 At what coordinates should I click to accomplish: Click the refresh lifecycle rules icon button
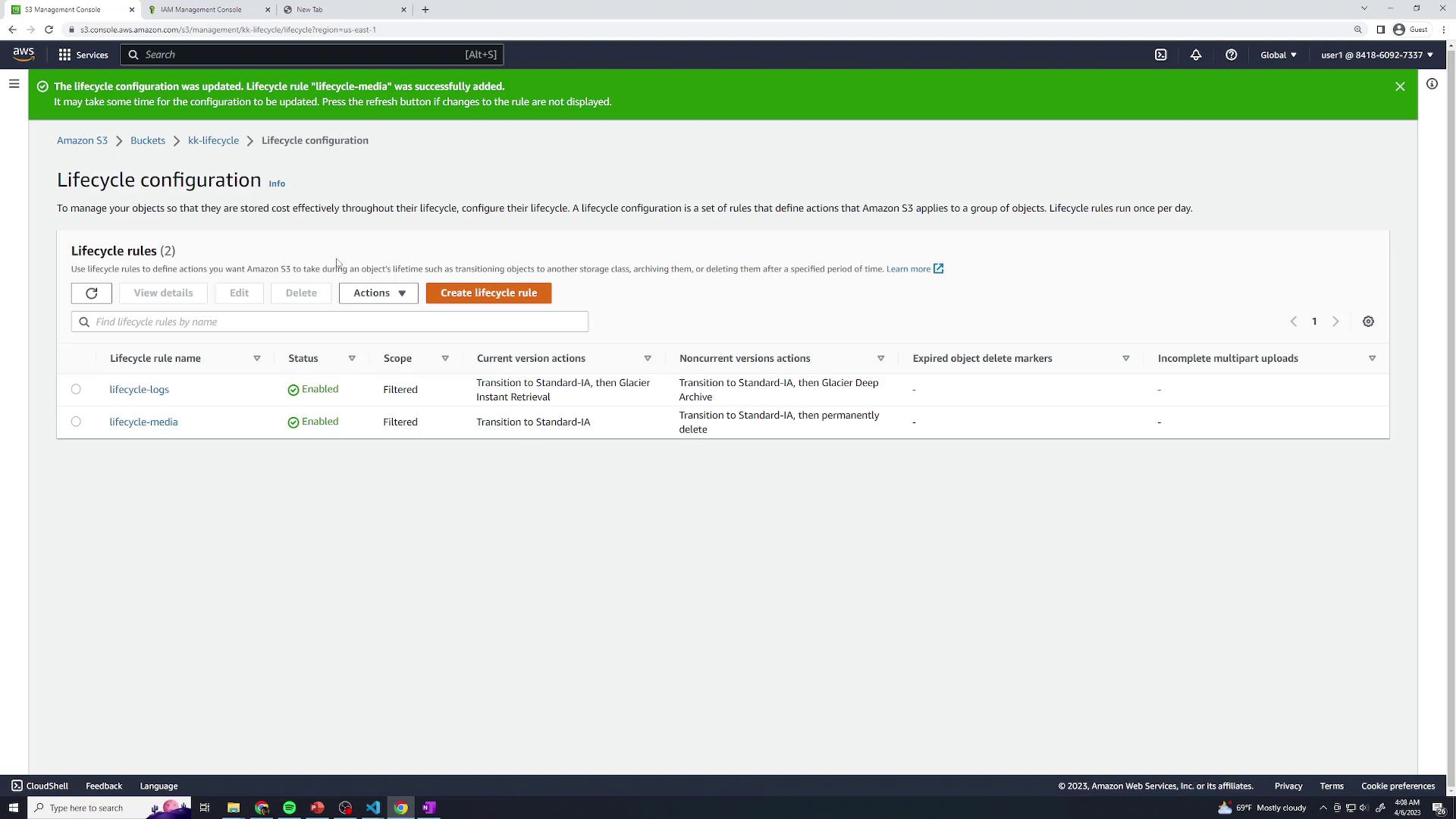tap(92, 293)
